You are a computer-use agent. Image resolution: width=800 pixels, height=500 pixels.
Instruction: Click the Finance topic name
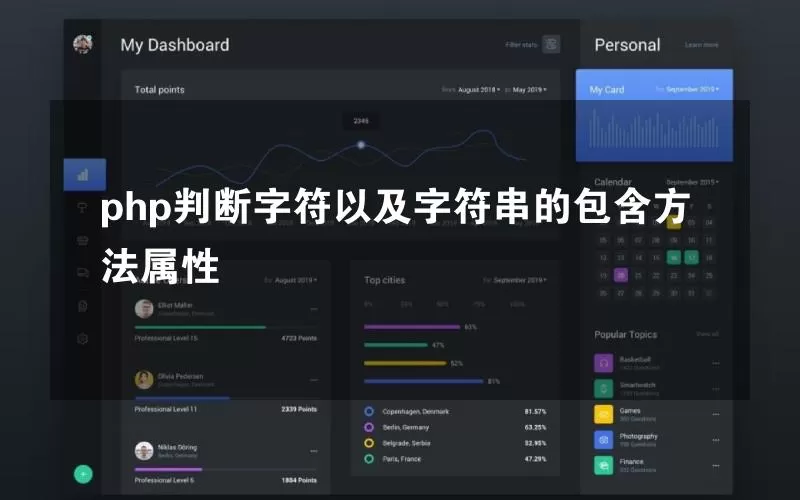(x=632, y=462)
